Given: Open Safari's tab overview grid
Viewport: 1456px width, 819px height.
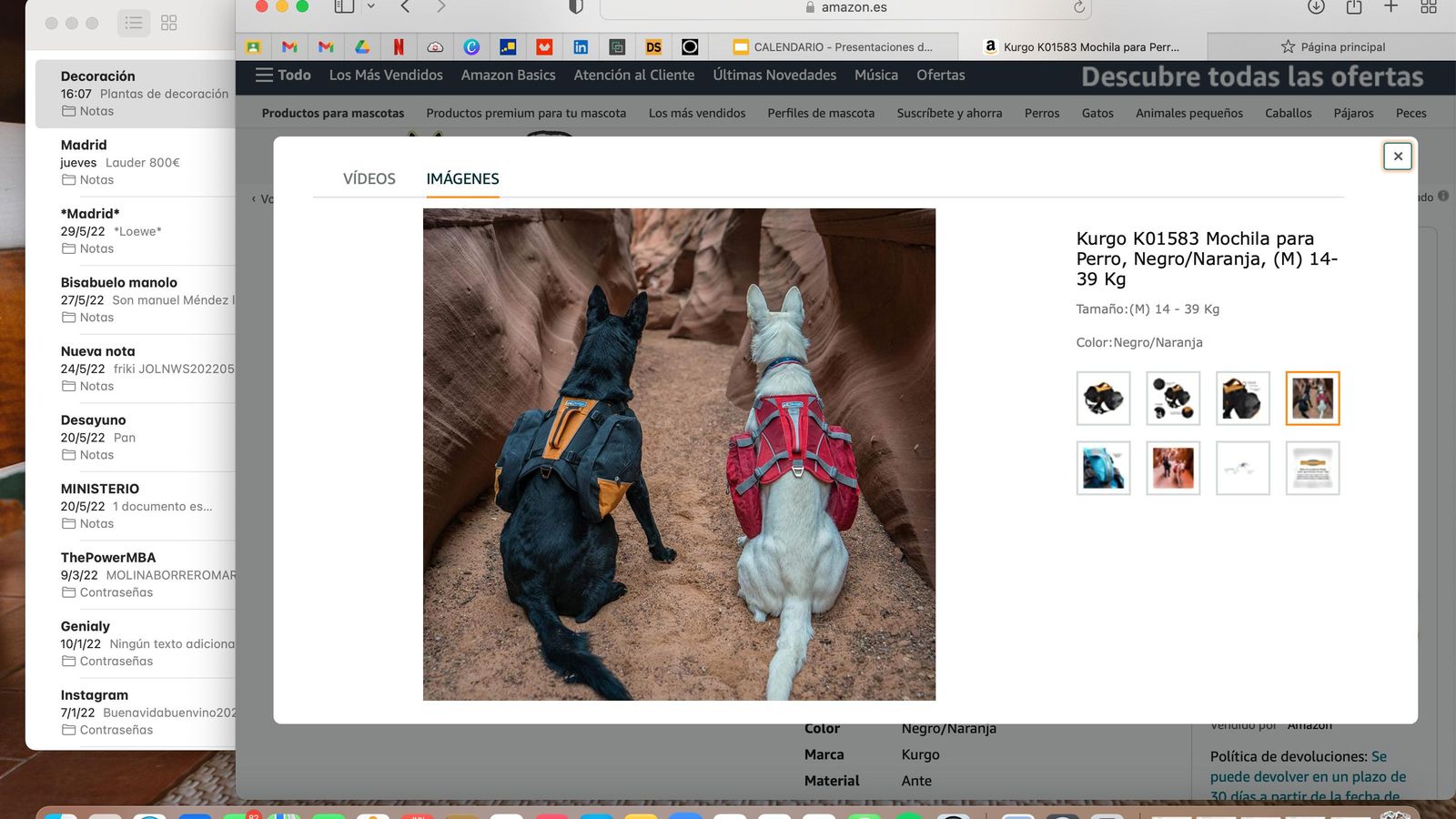Looking at the screenshot, I should 1428,7.
